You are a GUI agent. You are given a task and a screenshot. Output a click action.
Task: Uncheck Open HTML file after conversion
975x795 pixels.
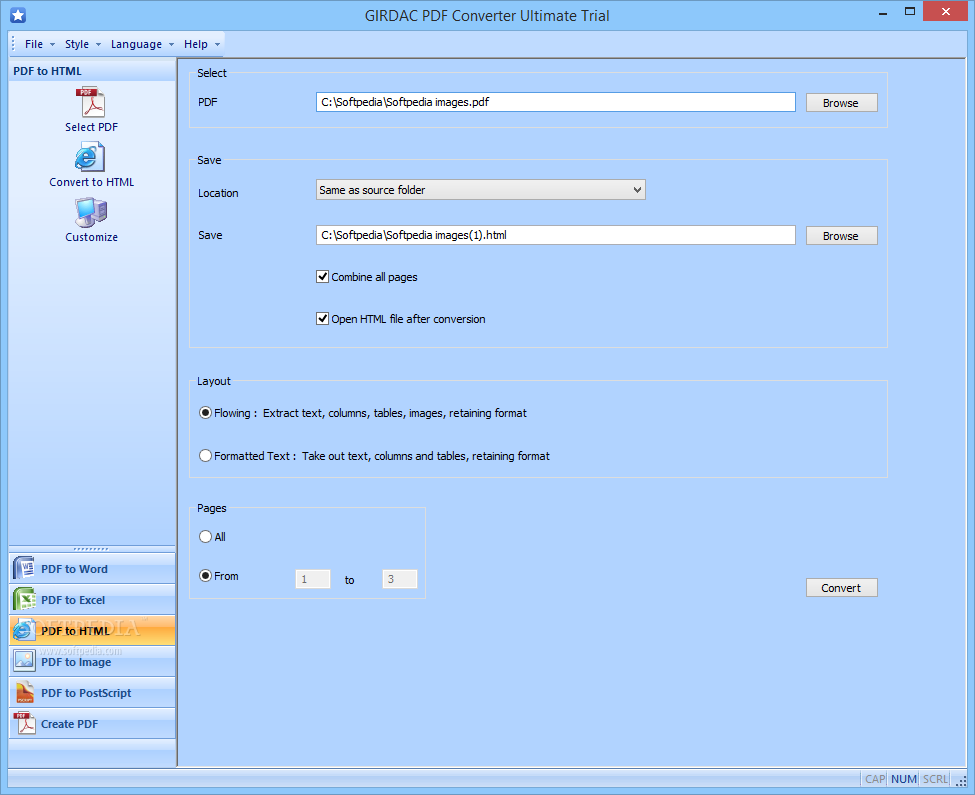click(322, 319)
